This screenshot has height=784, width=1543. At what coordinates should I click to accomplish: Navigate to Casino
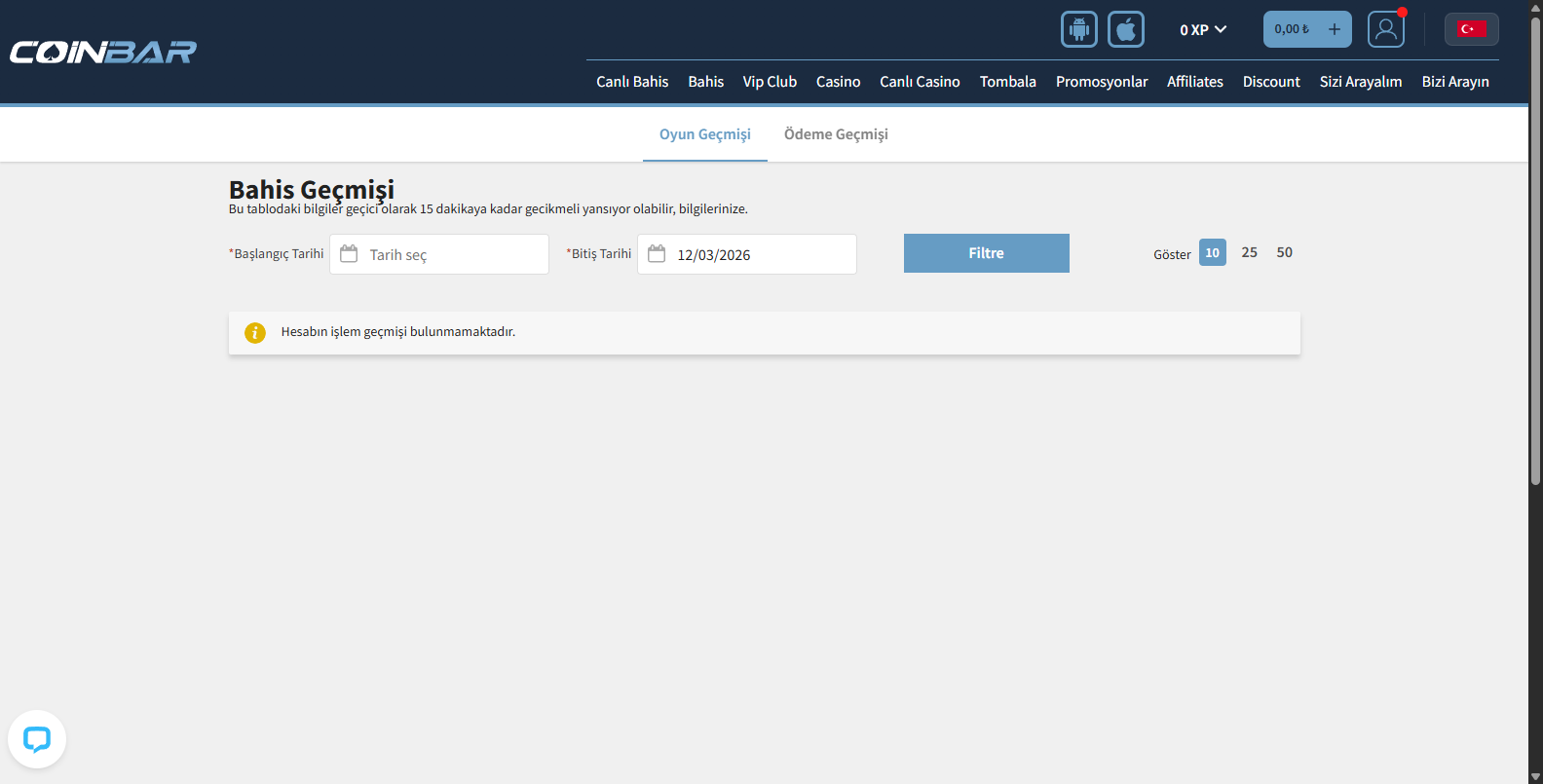click(839, 82)
